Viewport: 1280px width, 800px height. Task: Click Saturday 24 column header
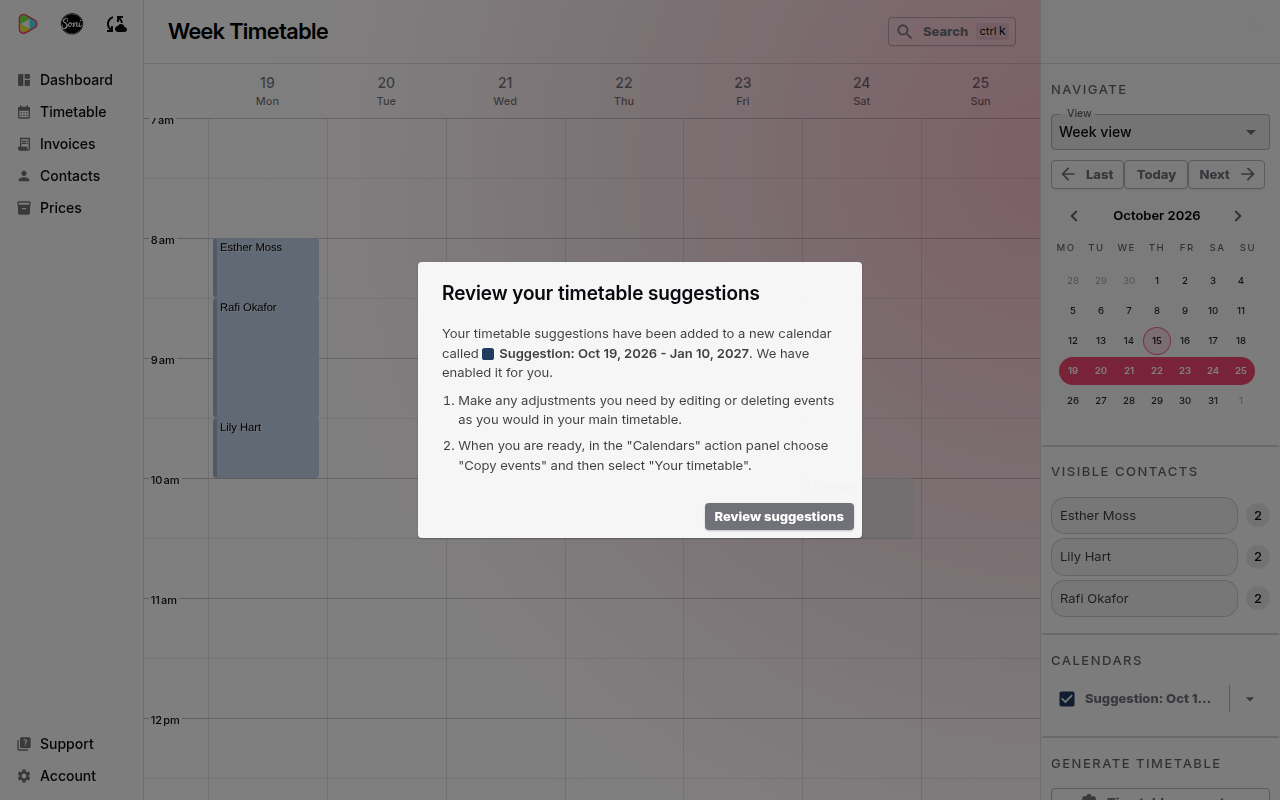coord(861,90)
